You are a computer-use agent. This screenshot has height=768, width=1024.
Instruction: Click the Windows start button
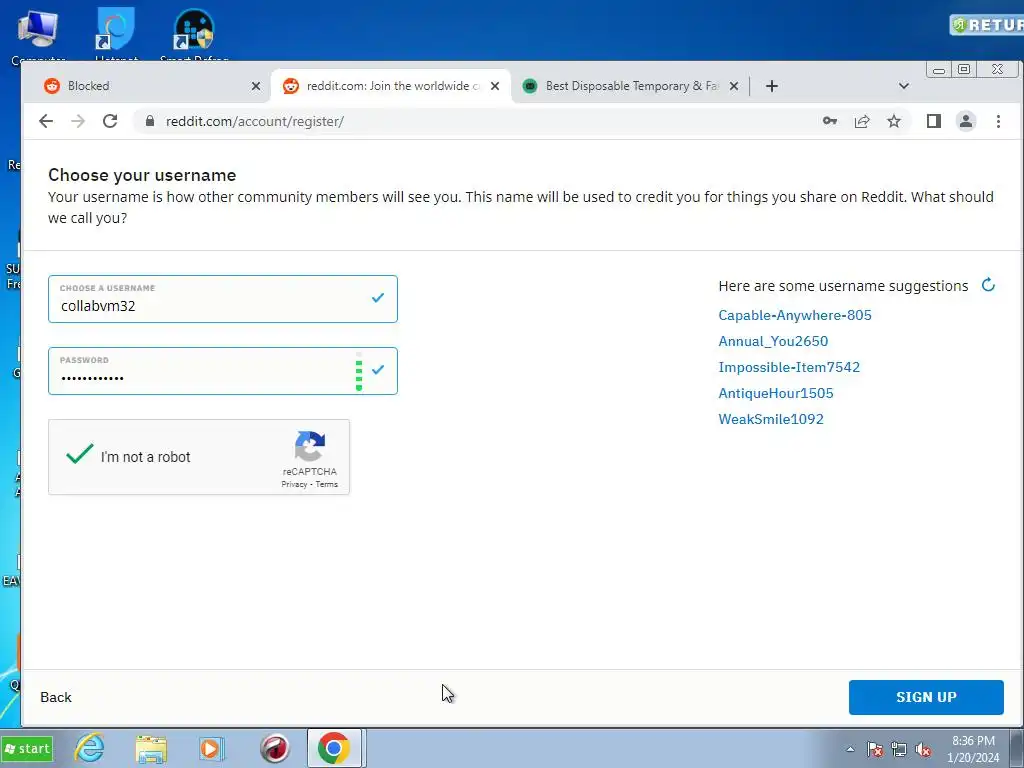27,748
